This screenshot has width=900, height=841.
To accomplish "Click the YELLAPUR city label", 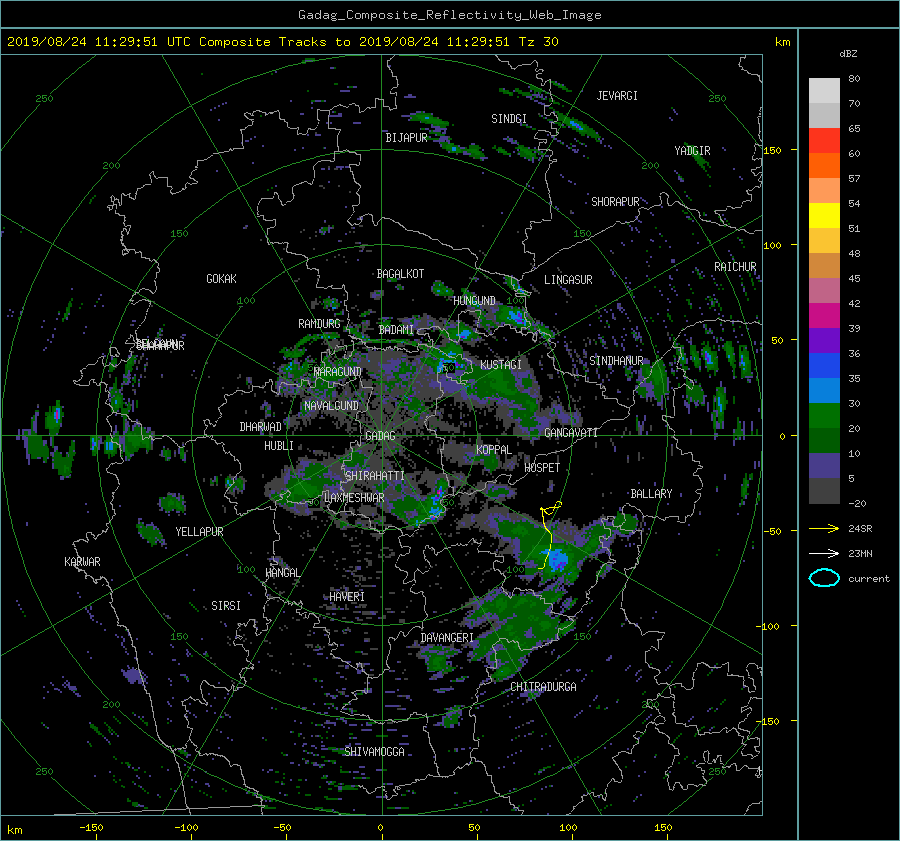I will (199, 532).
